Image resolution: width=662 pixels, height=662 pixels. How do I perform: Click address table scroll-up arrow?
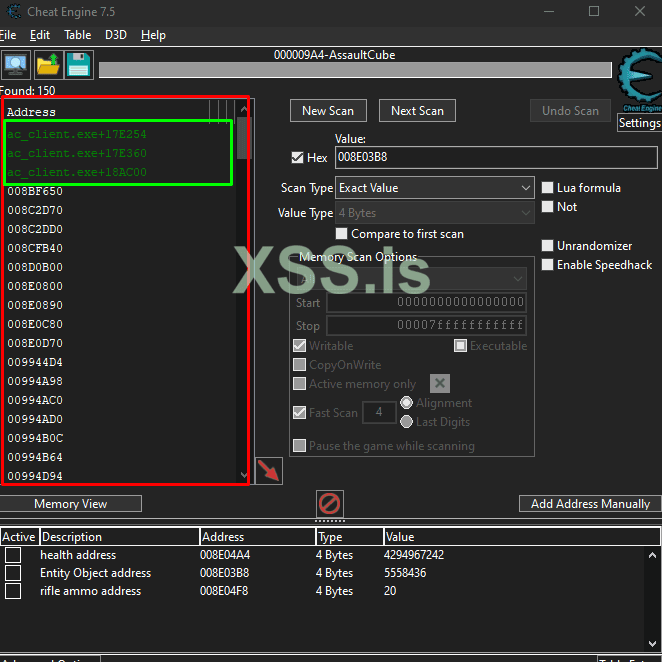coord(652,555)
